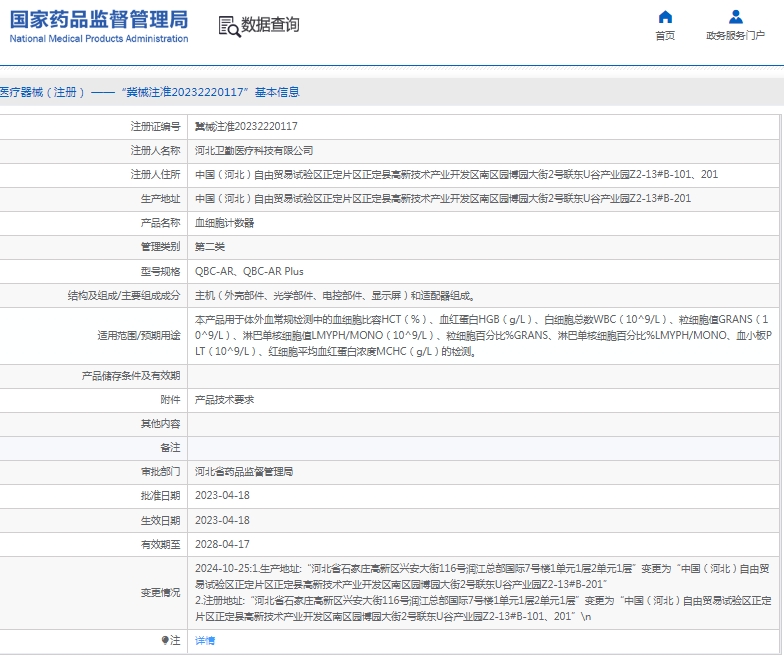Select registration number 冀械注准20232220117 value
The height and width of the screenshot is (660, 784).
(246, 126)
